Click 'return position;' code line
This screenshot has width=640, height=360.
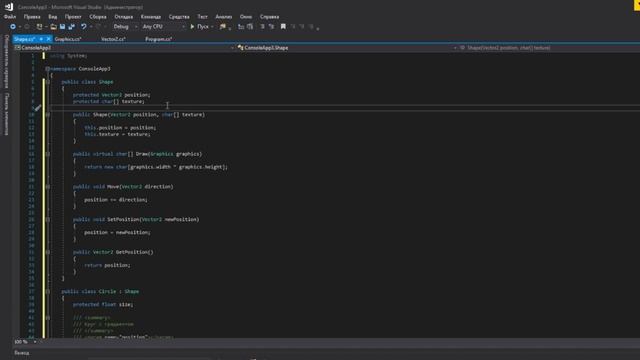tap(107, 265)
